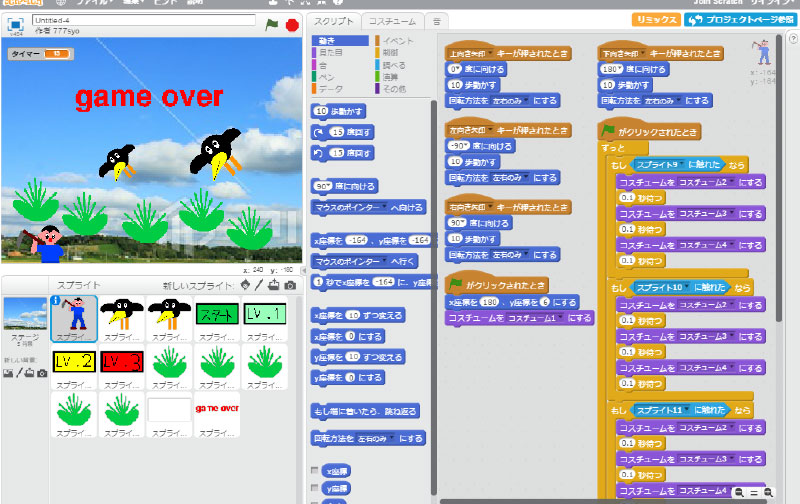
Task: Zoom out the scripts area
Action: [x=738, y=493]
